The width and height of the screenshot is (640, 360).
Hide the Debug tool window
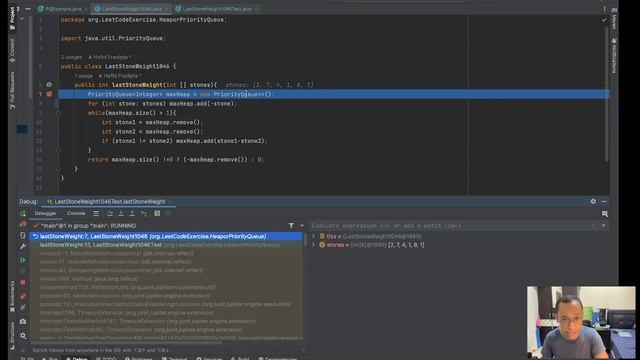(604, 201)
